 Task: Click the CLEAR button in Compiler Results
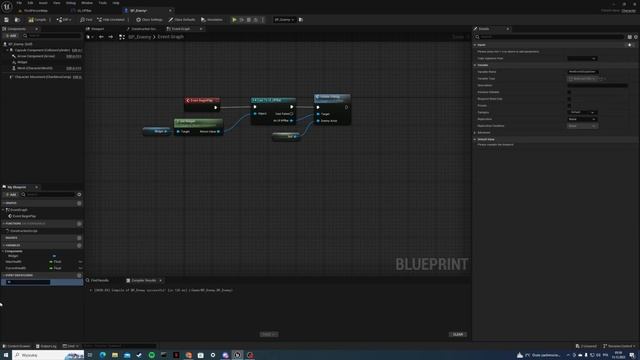pos(458,334)
